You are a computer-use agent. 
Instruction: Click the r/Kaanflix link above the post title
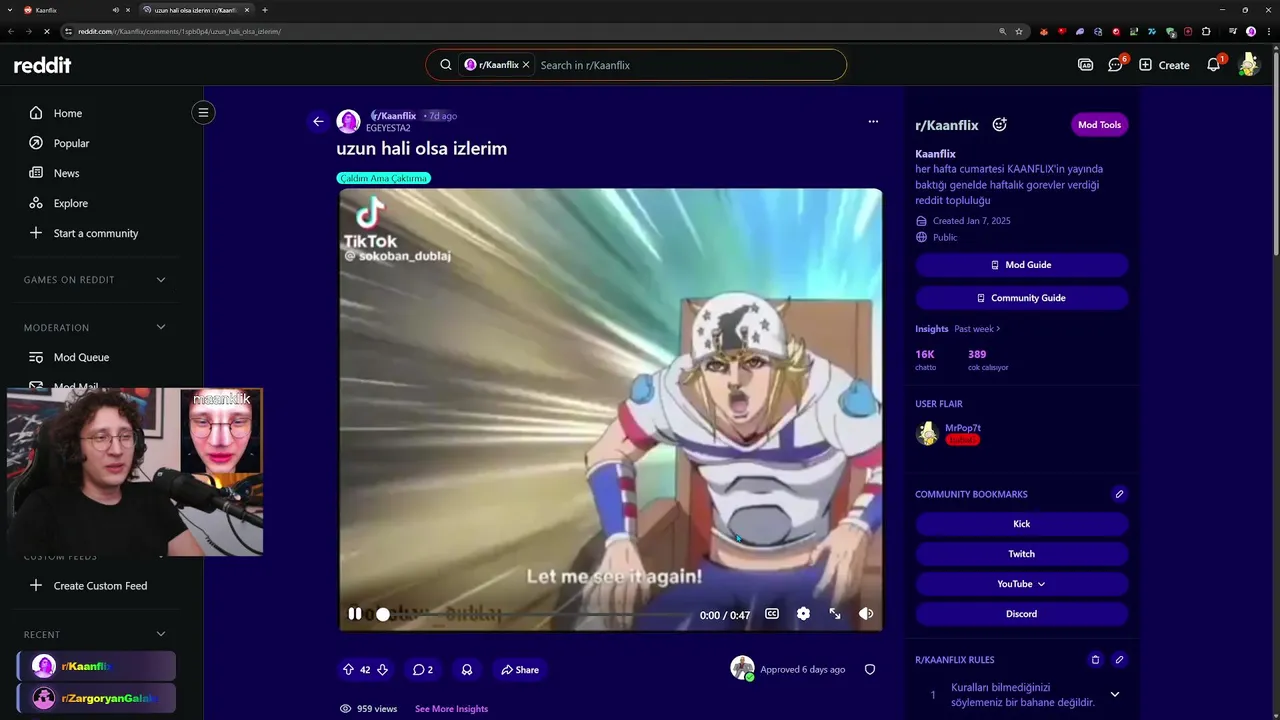393,116
